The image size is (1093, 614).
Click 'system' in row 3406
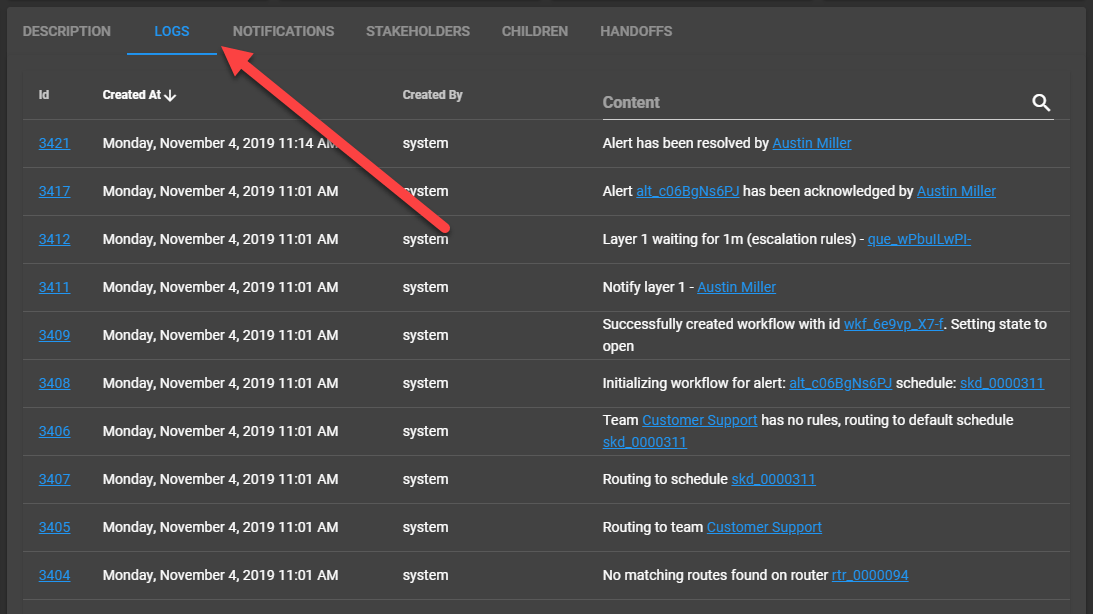click(425, 432)
